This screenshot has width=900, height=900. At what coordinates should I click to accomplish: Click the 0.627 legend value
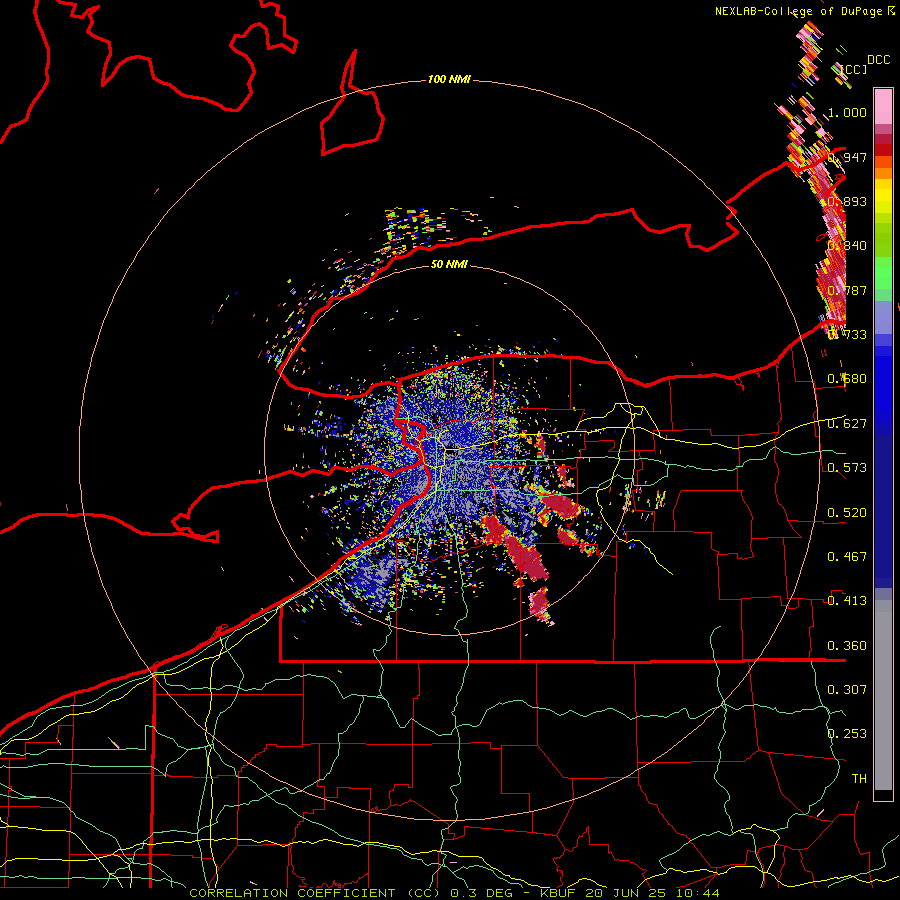click(847, 424)
